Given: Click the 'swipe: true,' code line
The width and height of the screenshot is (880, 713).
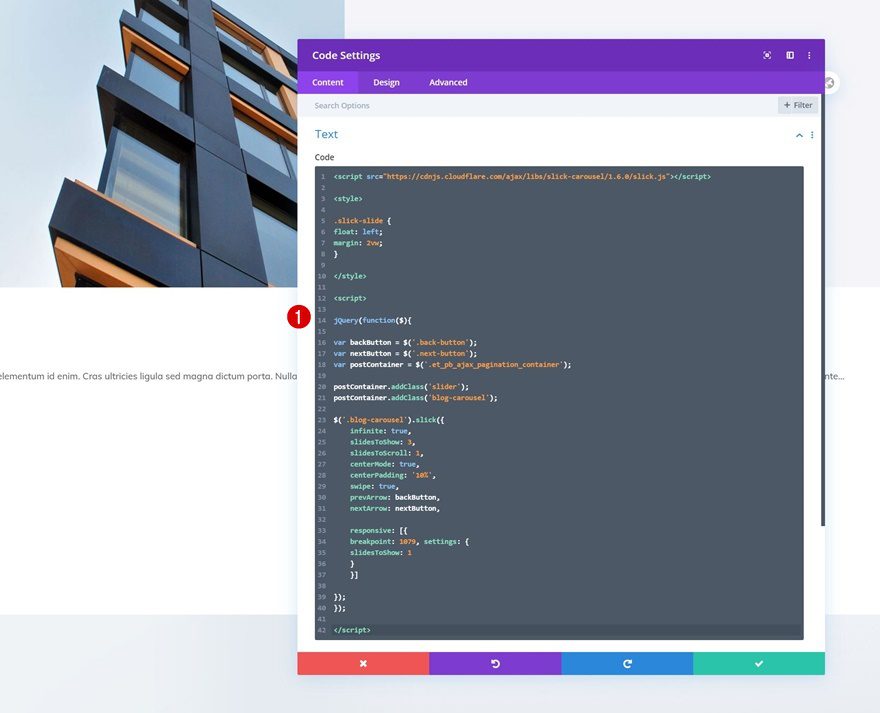Looking at the screenshot, I should coord(374,487).
